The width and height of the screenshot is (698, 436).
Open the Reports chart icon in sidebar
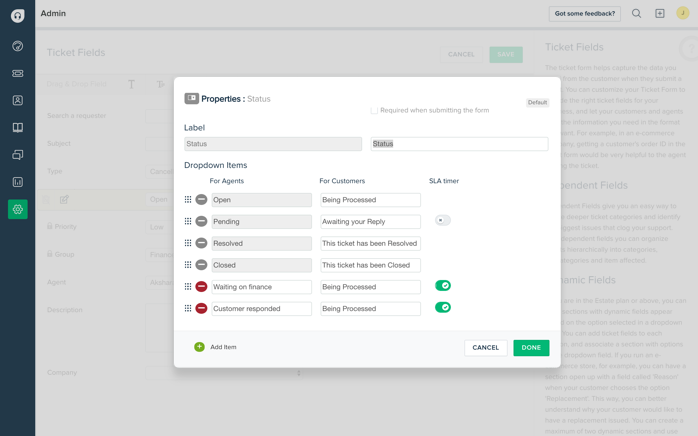17,182
